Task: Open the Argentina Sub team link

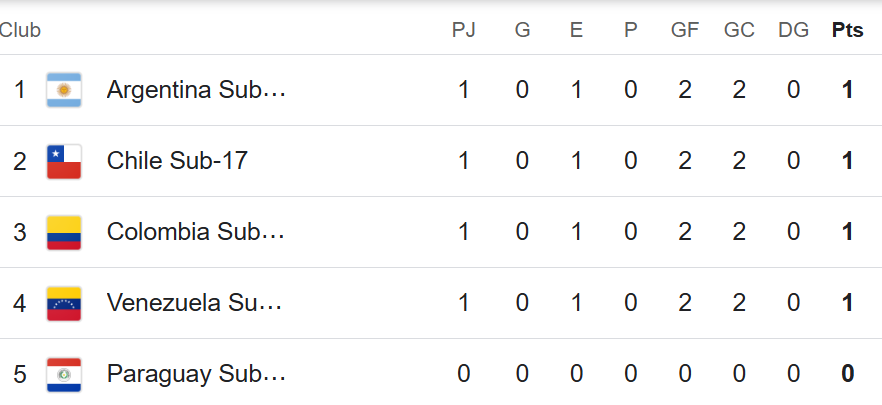Action: click(x=196, y=89)
